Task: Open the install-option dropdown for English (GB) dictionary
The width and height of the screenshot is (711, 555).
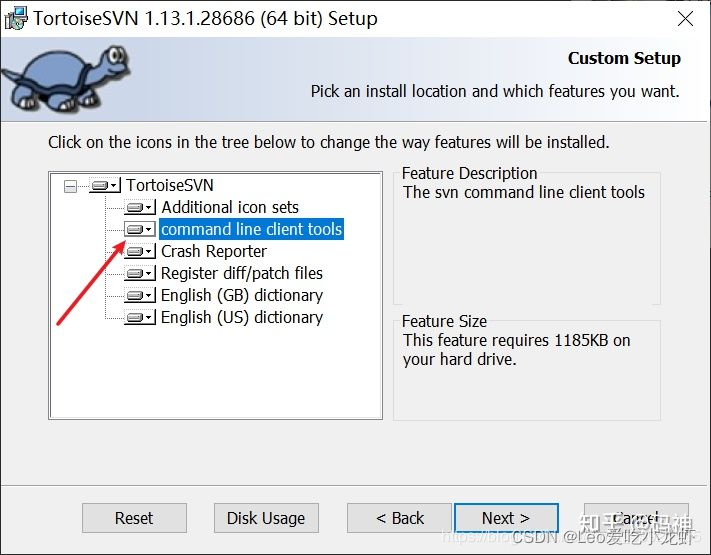Action: 140,296
